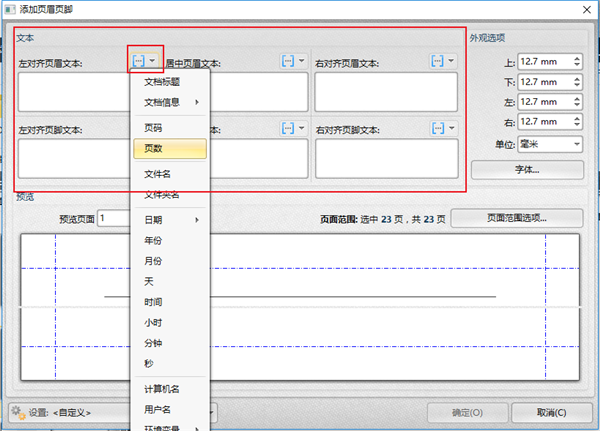Open dropdown arrow for center footer macros
The height and width of the screenshot is (431, 600).
click(301, 128)
